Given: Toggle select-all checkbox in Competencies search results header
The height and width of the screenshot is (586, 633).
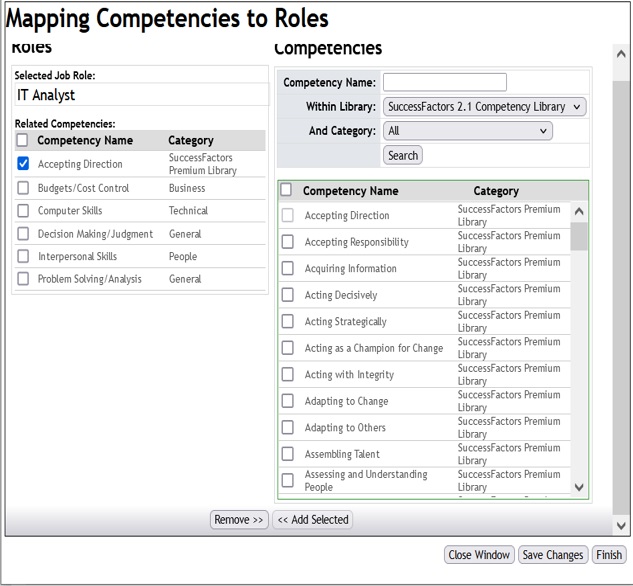Looking at the screenshot, I should pyautogui.click(x=286, y=190).
